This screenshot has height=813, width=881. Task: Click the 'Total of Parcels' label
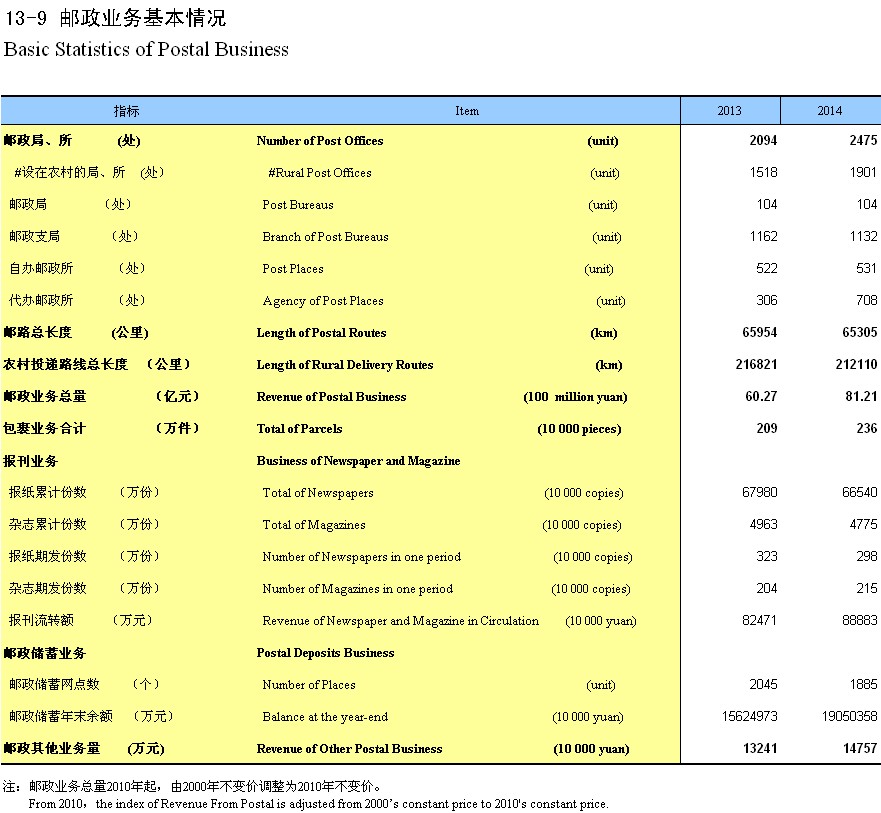pos(299,429)
